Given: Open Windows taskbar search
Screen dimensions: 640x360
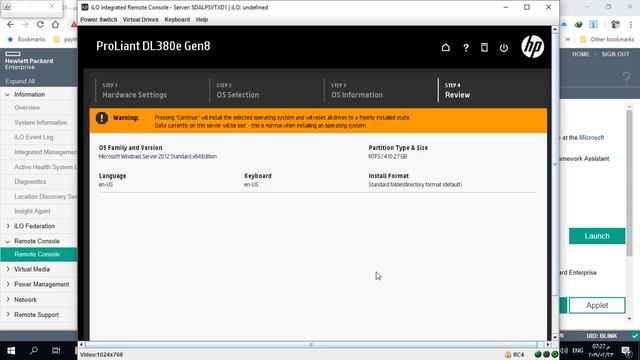Looking at the screenshot, I should click(x=34, y=350).
